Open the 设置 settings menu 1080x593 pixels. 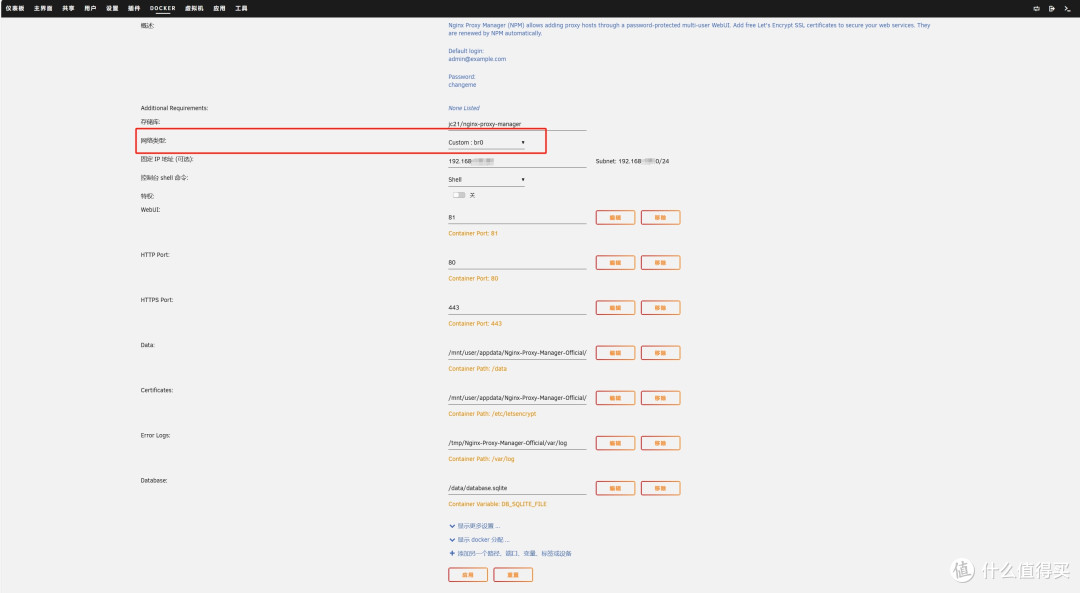[112, 8]
